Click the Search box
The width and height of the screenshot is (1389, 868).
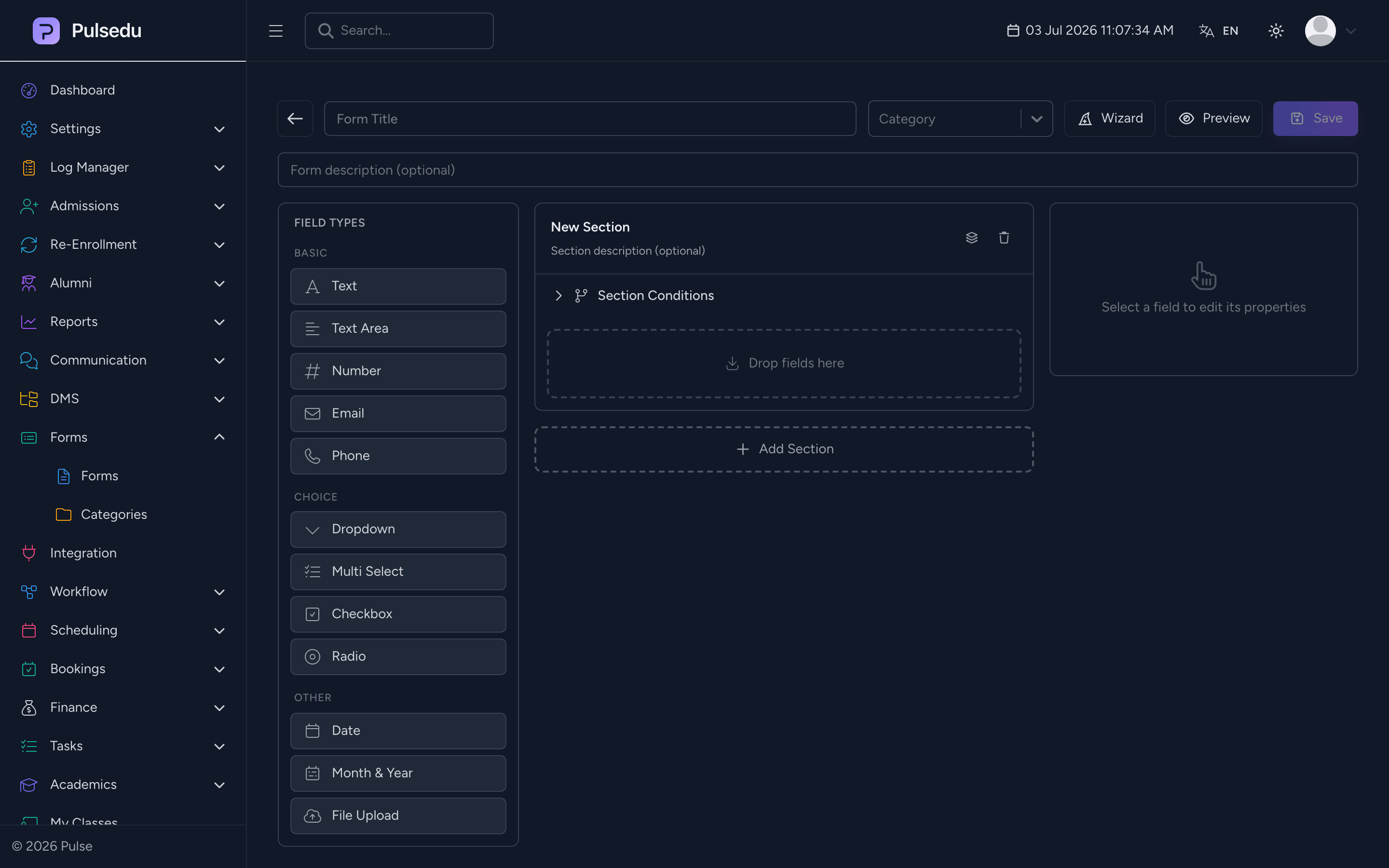coord(399,30)
